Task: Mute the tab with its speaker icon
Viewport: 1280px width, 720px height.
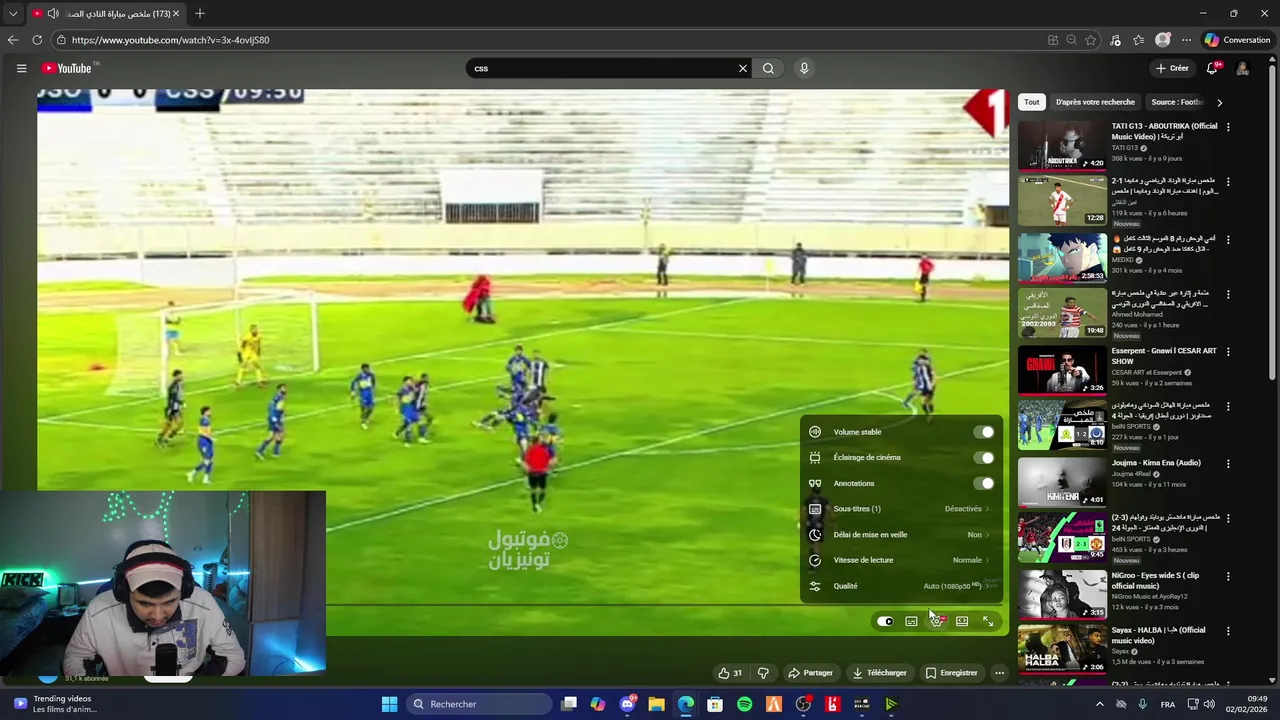Action: point(53,14)
